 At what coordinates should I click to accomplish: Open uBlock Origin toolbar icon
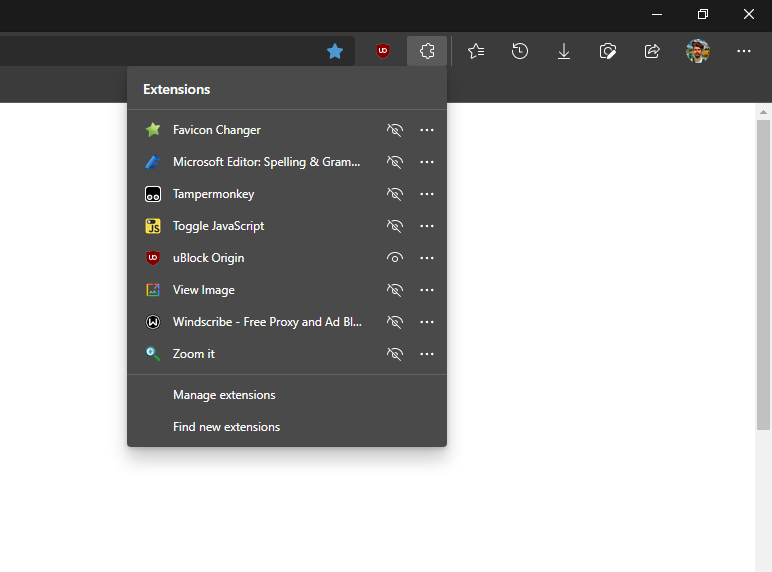click(383, 51)
